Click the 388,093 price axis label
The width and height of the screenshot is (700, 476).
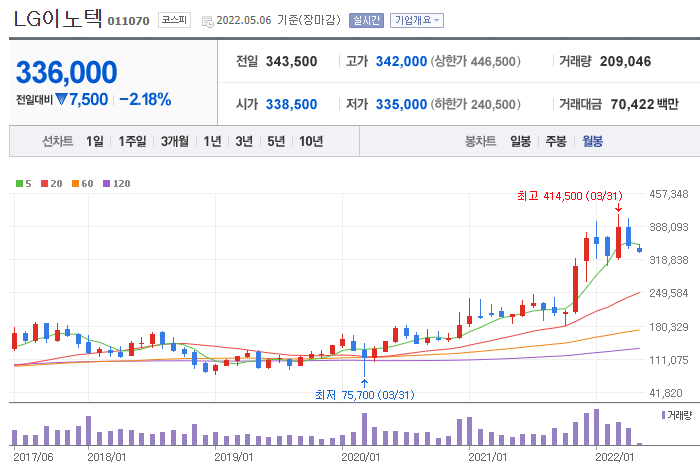[669, 227]
